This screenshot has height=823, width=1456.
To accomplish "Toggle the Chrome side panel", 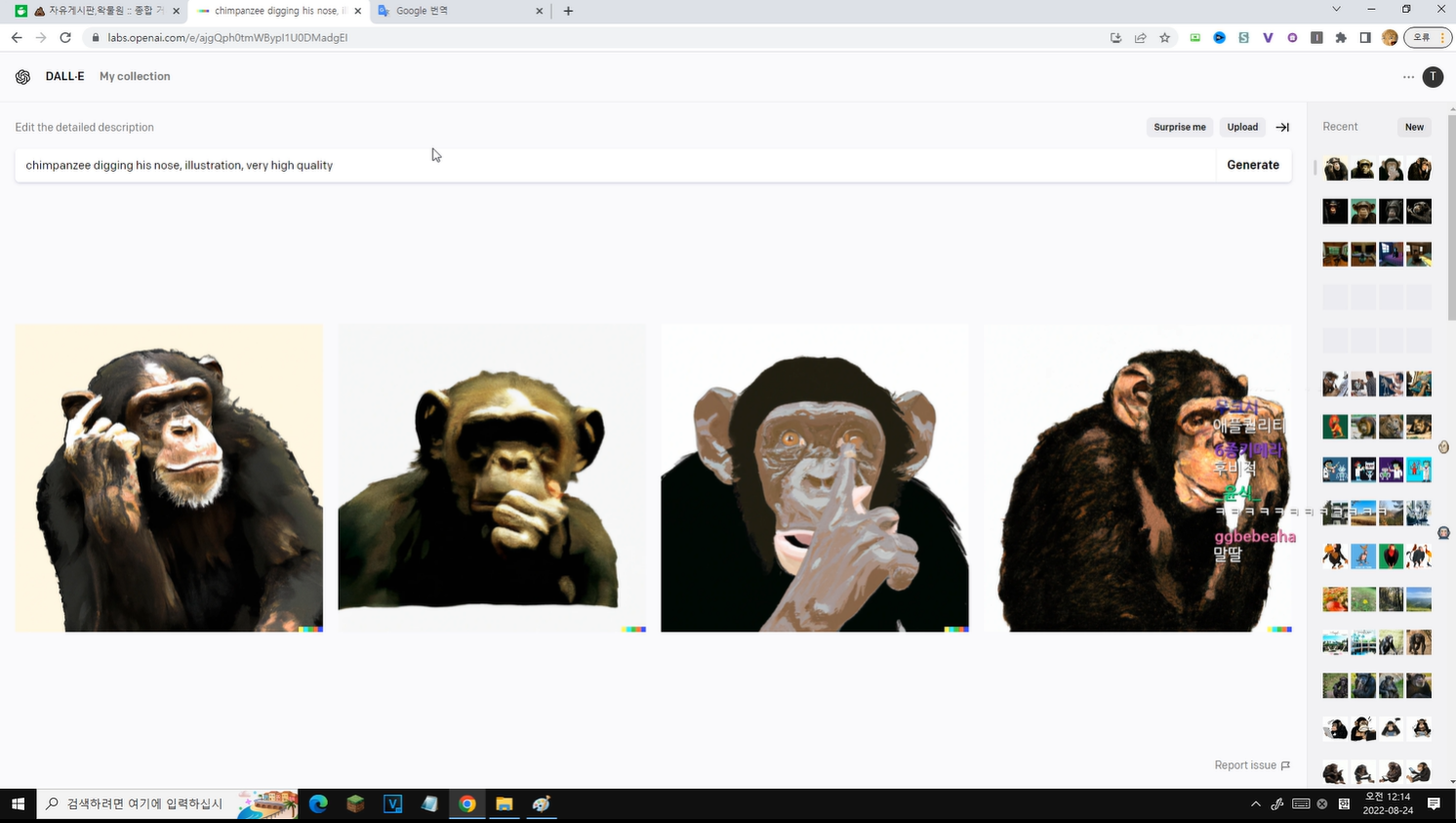I will click(1365, 38).
